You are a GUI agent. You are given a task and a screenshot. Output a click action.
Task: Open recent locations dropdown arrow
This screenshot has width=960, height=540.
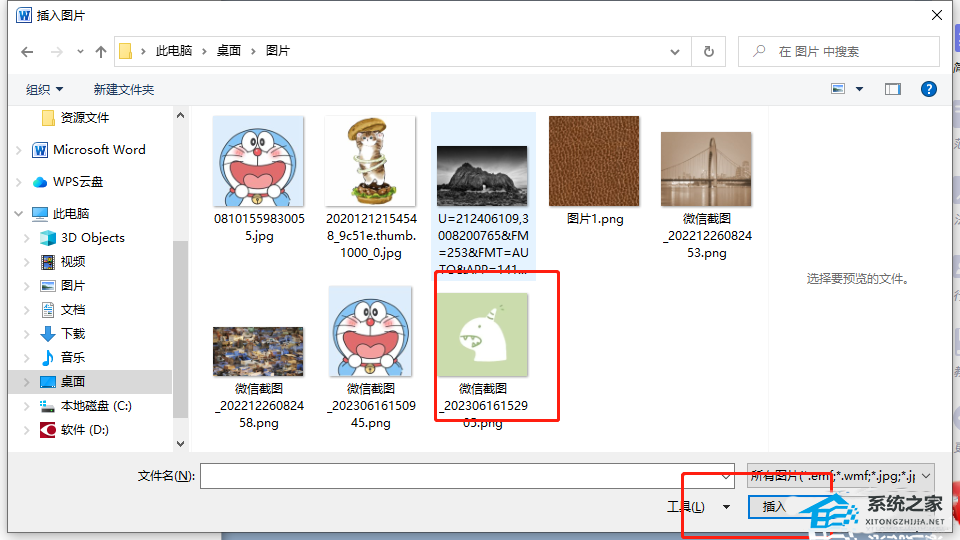(x=80, y=52)
